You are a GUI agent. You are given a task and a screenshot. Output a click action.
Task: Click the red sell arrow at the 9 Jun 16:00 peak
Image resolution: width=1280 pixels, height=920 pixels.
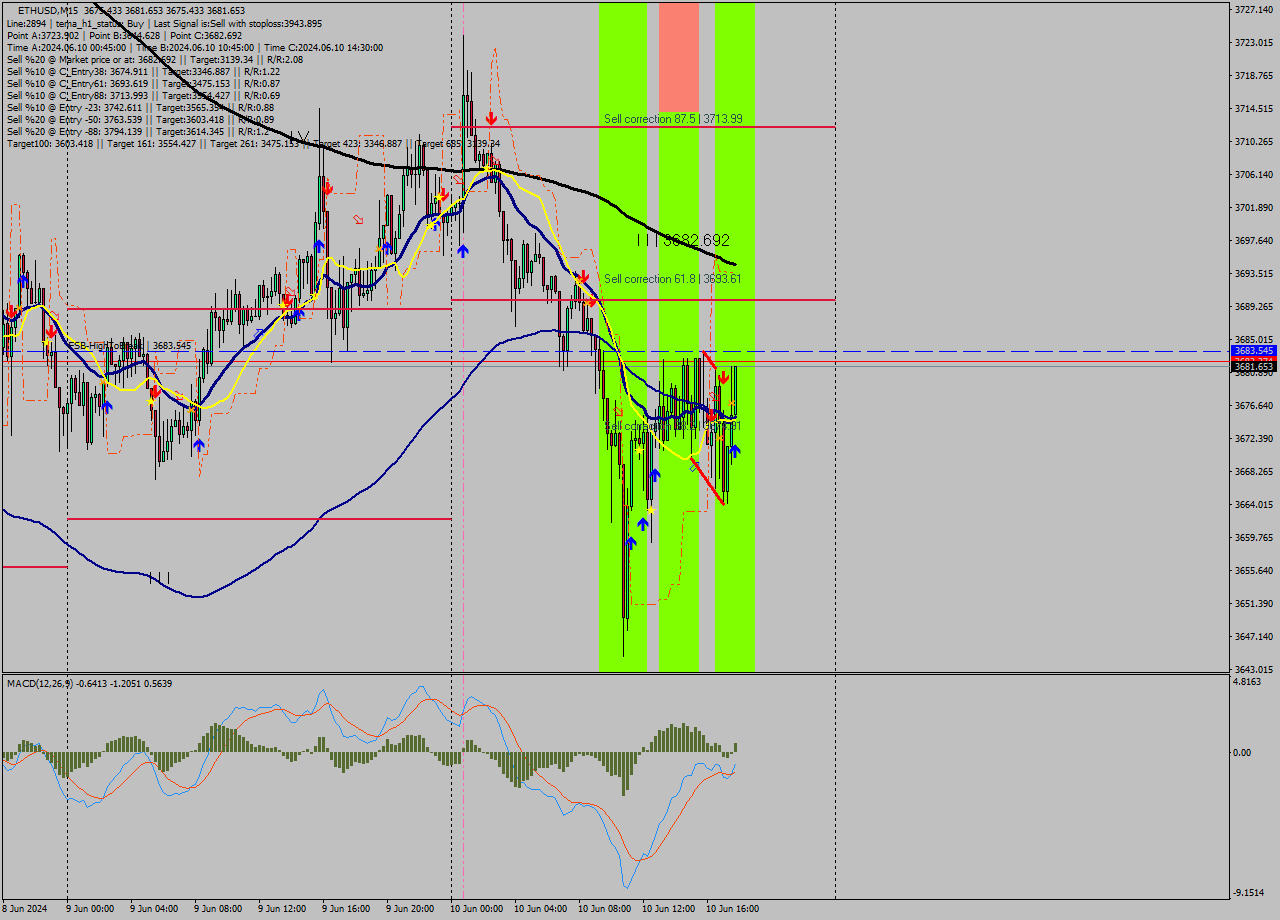[x=327, y=187]
